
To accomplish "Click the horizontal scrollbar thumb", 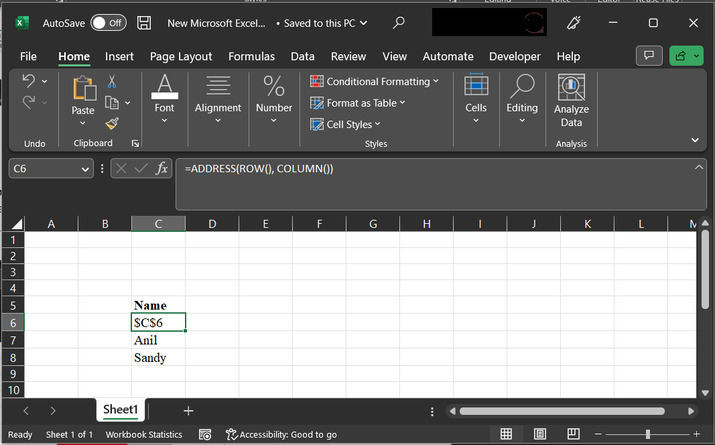I will click(562, 411).
